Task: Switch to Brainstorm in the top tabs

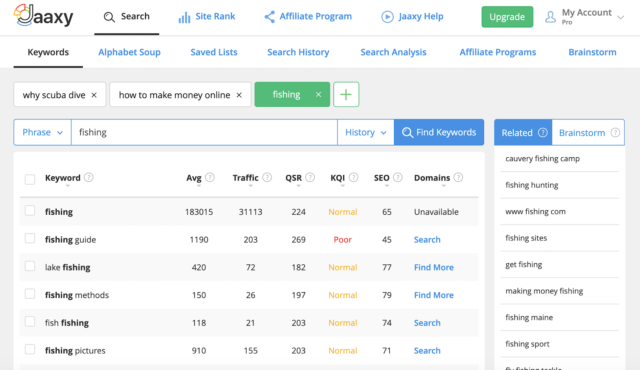Action: [x=593, y=52]
